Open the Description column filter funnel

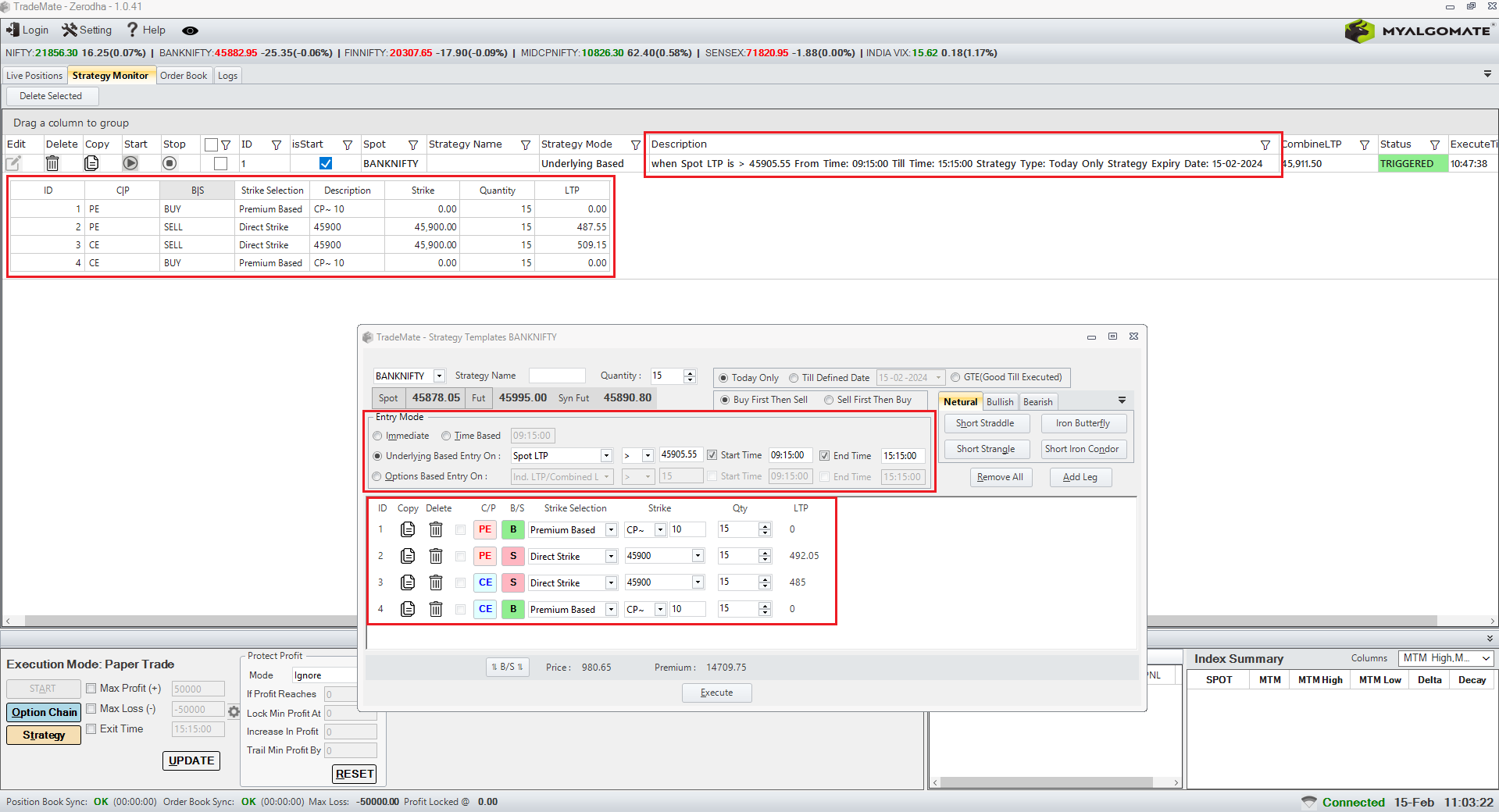(1265, 144)
